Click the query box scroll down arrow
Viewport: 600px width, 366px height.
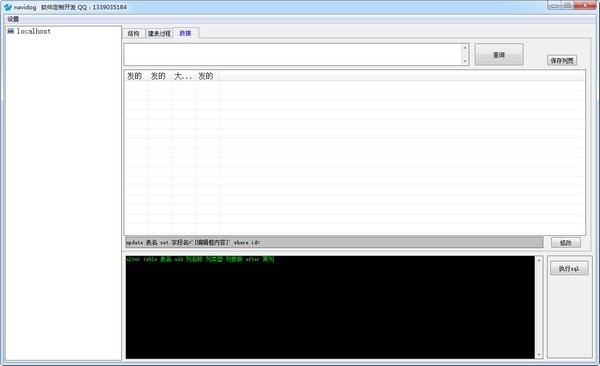pos(465,61)
